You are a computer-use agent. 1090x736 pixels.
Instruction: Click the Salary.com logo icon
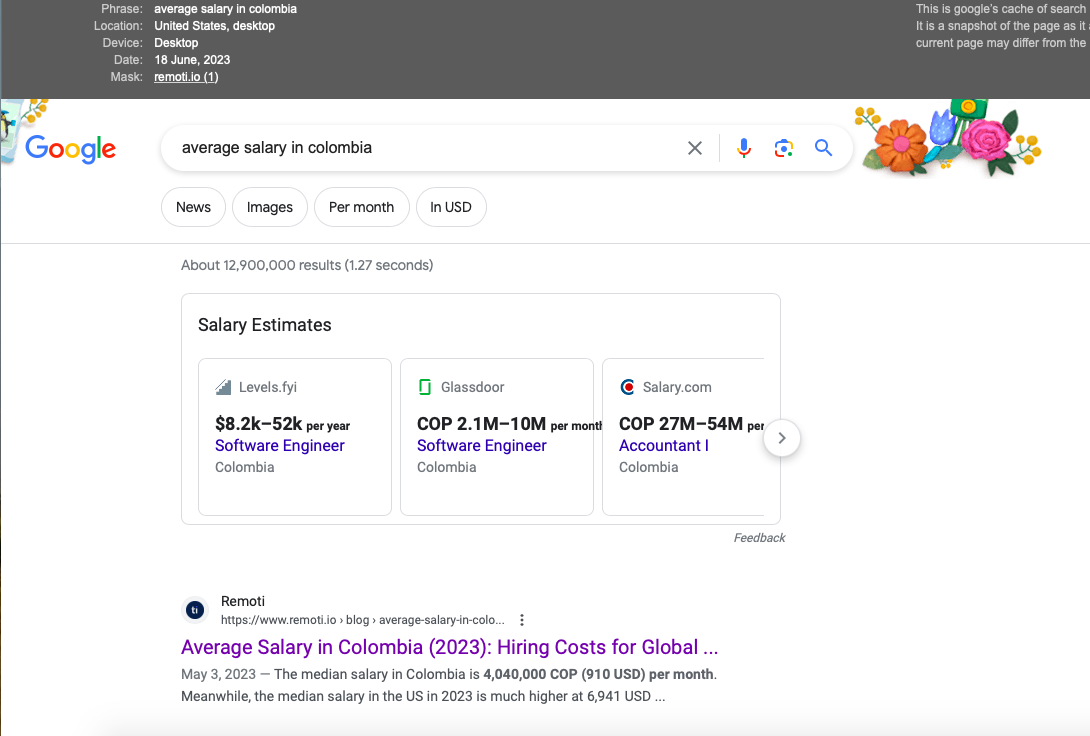point(627,387)
